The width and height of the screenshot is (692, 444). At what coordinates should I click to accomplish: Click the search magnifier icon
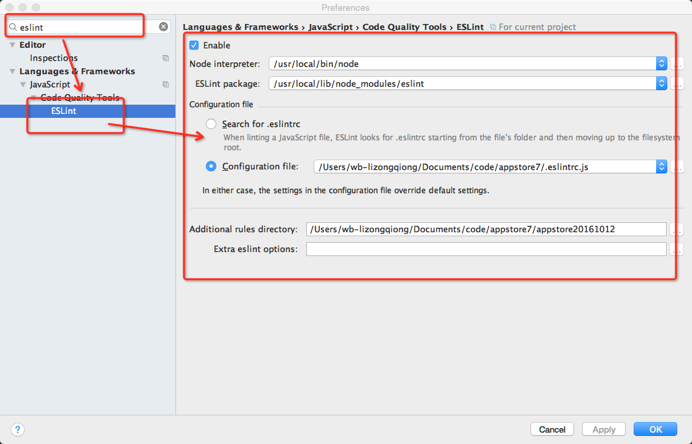(x=13, y=27)
